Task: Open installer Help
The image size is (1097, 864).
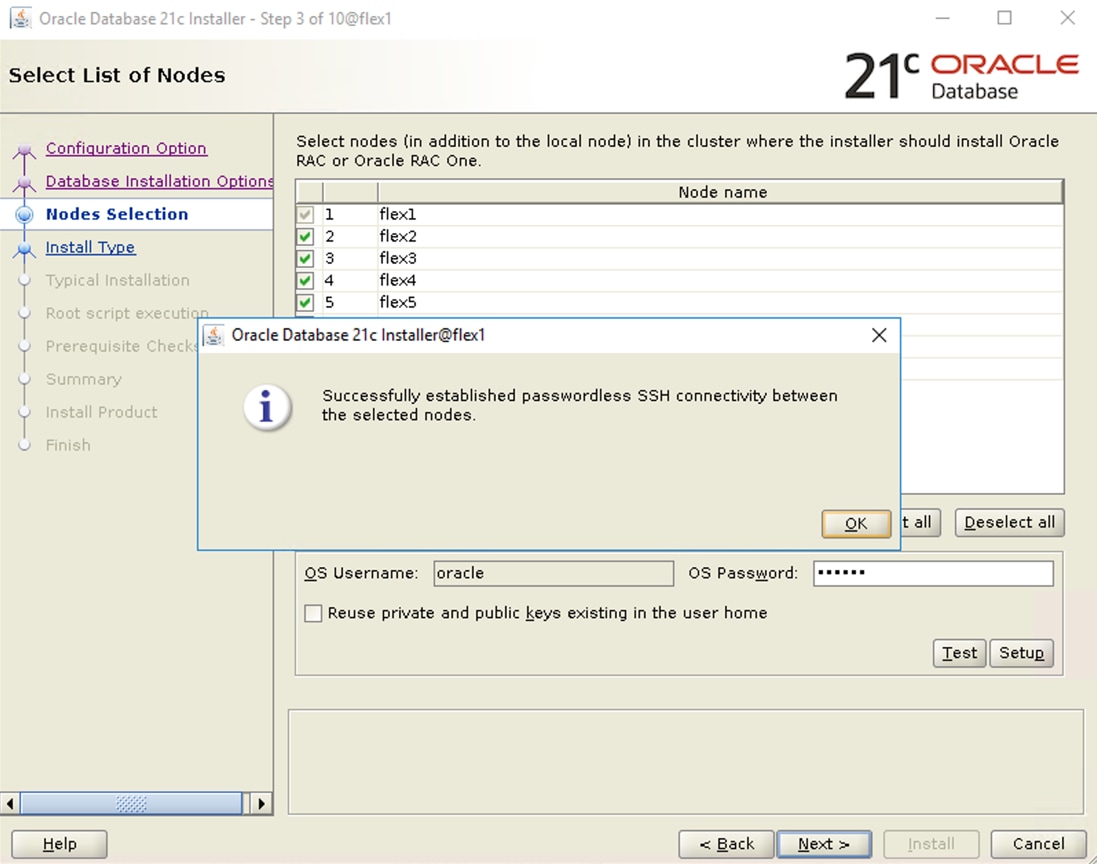Action: click(59, 844)
